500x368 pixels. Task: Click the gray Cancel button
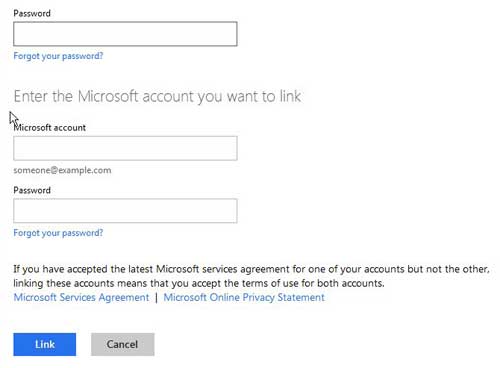123,344
